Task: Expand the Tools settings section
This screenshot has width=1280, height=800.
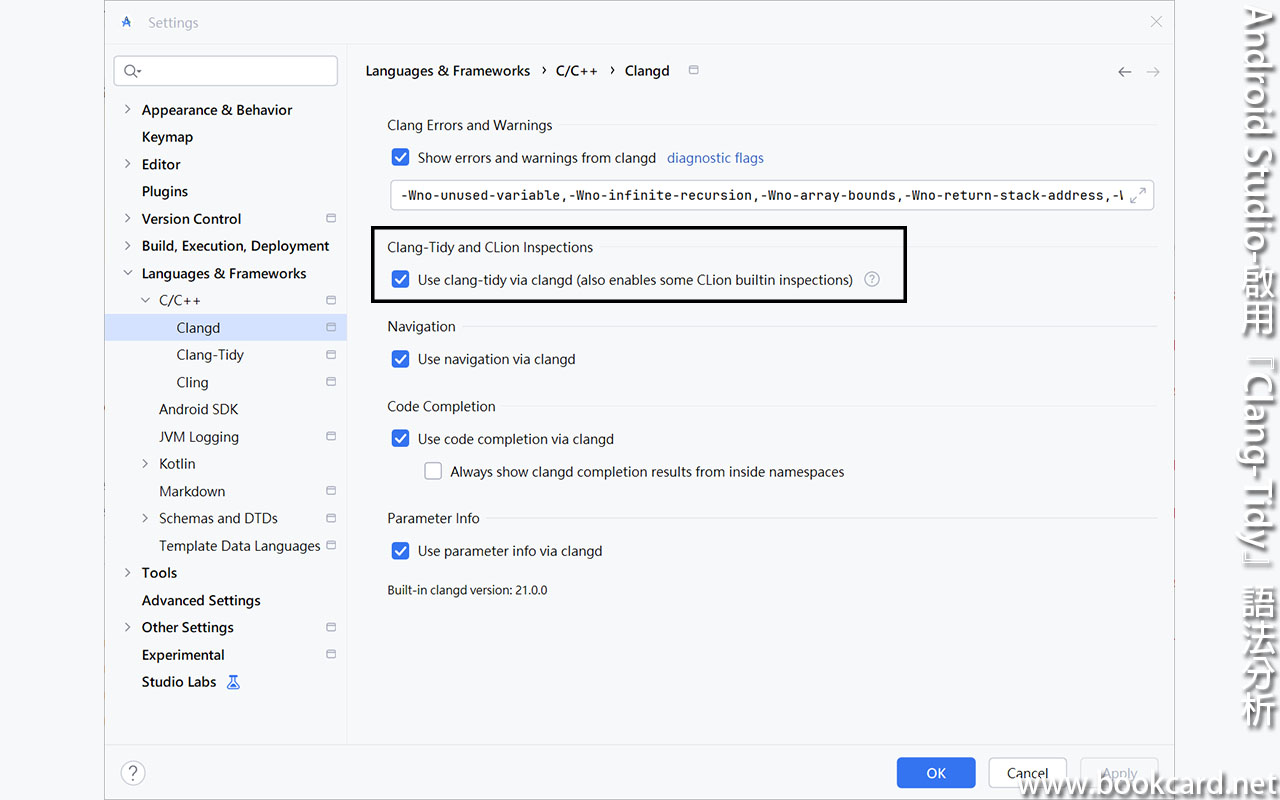Action: pyautogui.click(x=127, y=573)
